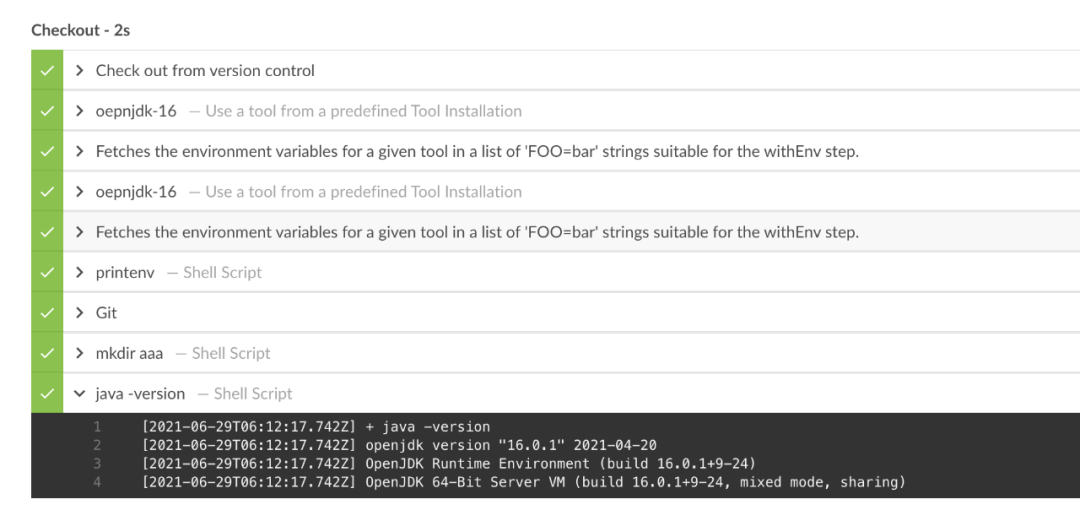1080x521 pixels.
Task: Click the success status icon for the Git step
Action: point(46,313)
